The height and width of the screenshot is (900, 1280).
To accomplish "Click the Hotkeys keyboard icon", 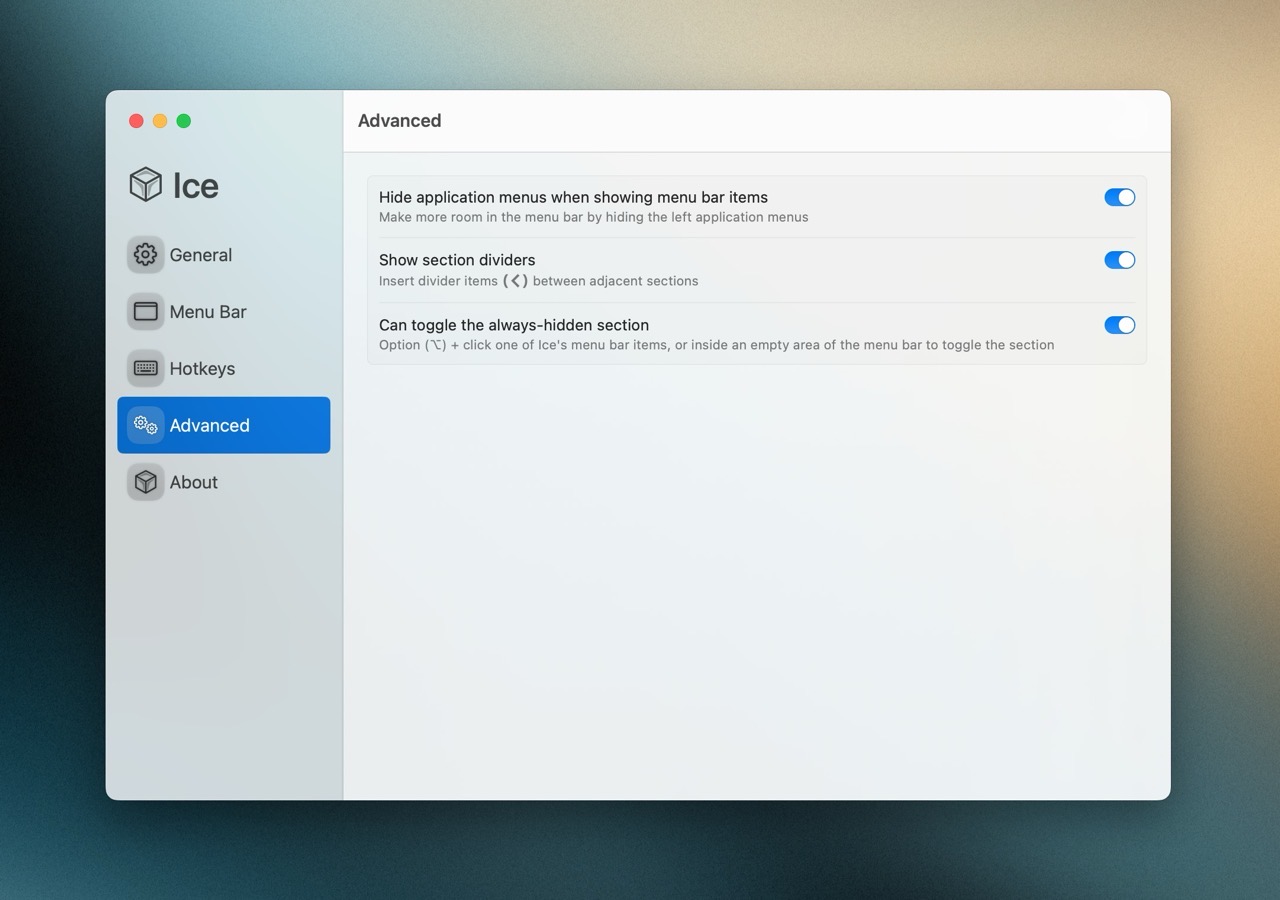I will pyautogui.click(x=146, y=368).
